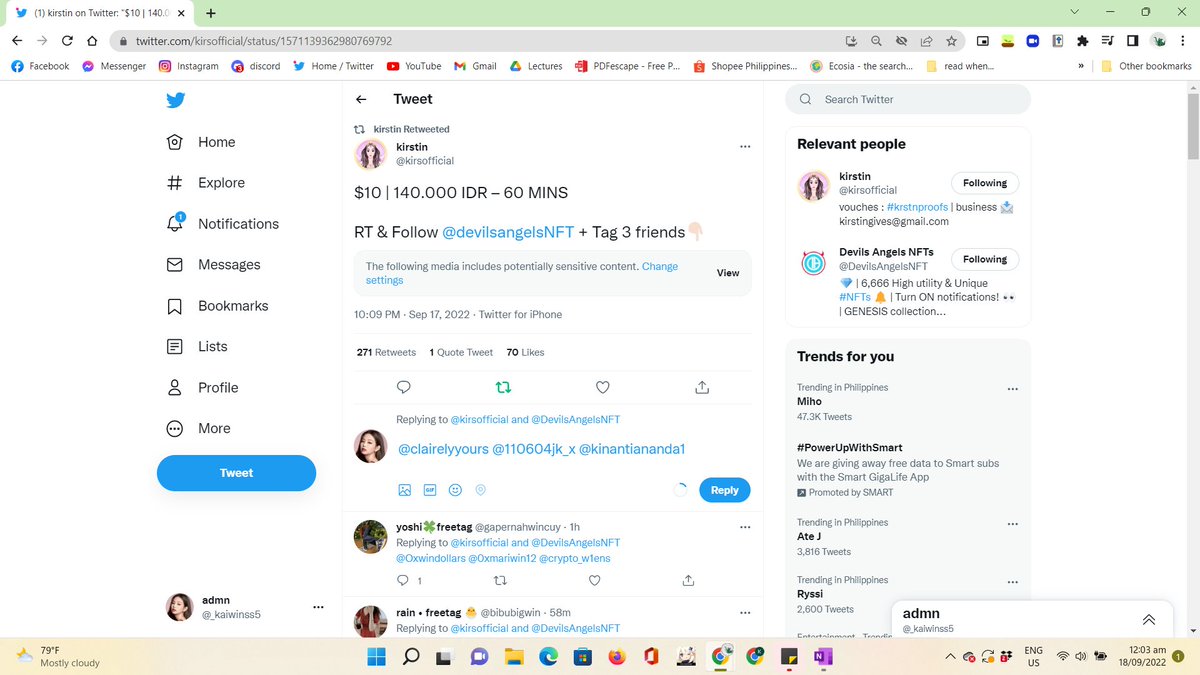Share yoshi freetag's reply
This screenshot has height=675, width=1200.
click(x=688, y=580)
